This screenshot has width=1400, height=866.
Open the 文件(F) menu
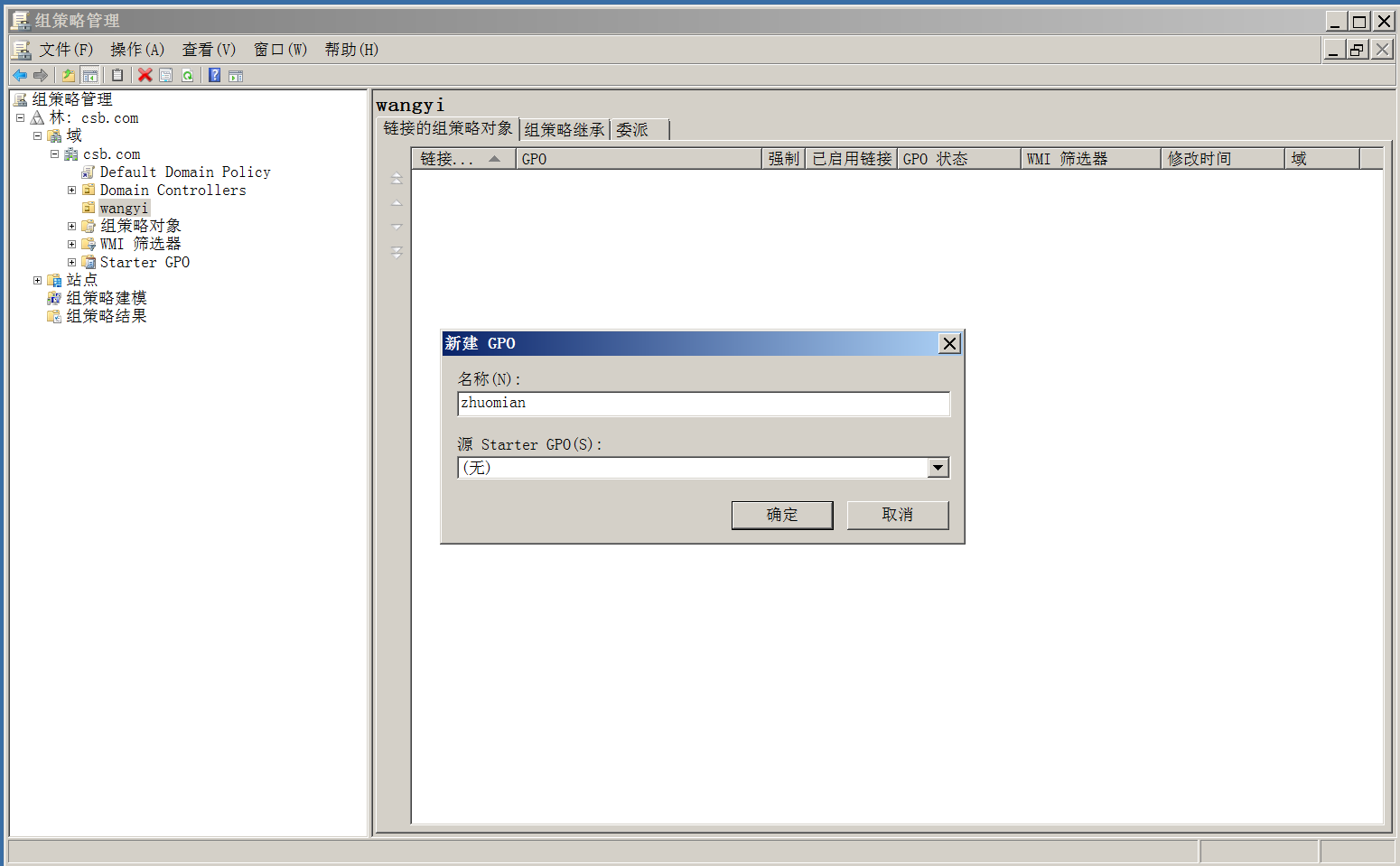coord(66,50)
